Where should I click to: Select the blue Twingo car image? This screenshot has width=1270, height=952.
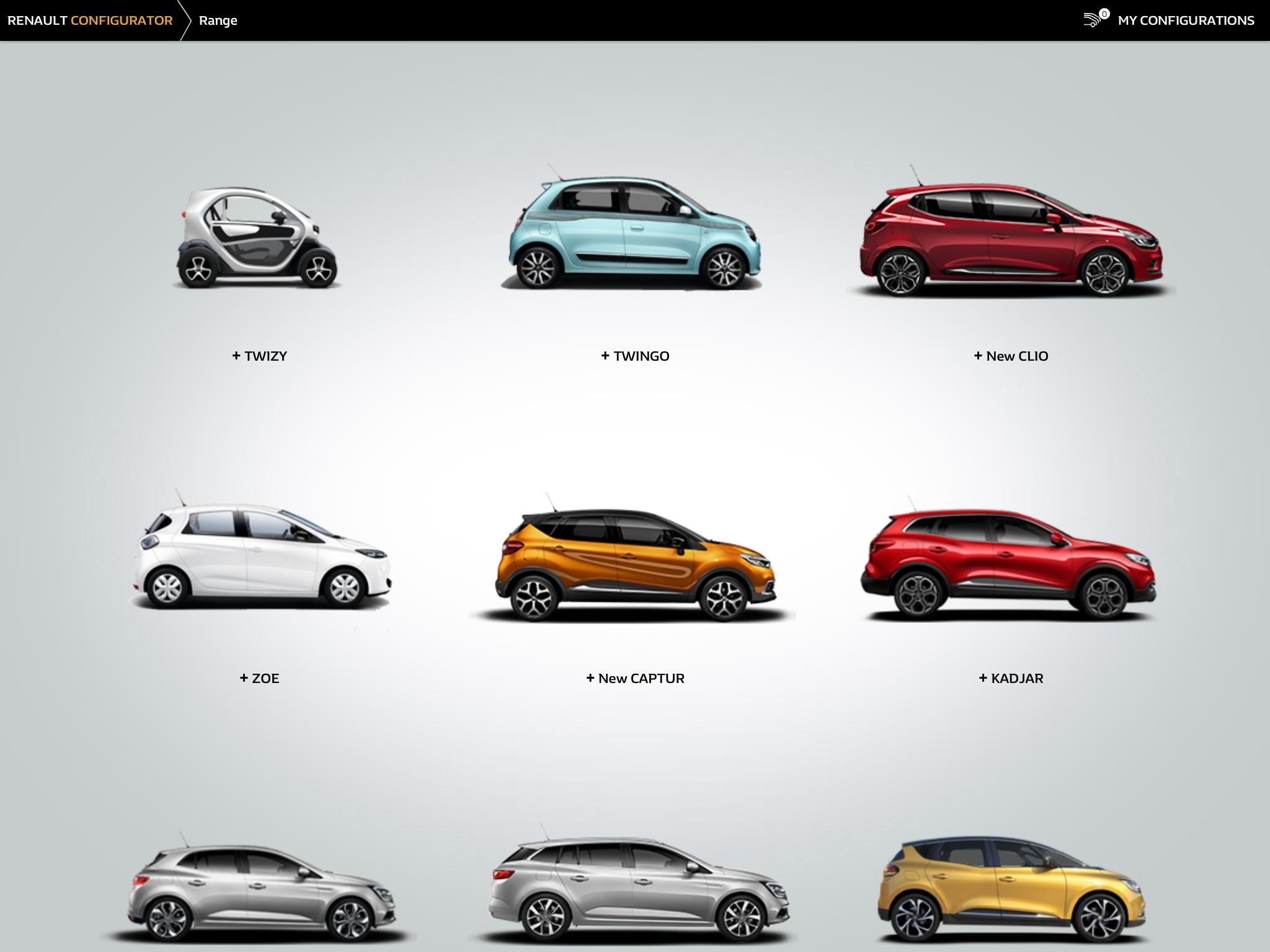coord(633,228)
